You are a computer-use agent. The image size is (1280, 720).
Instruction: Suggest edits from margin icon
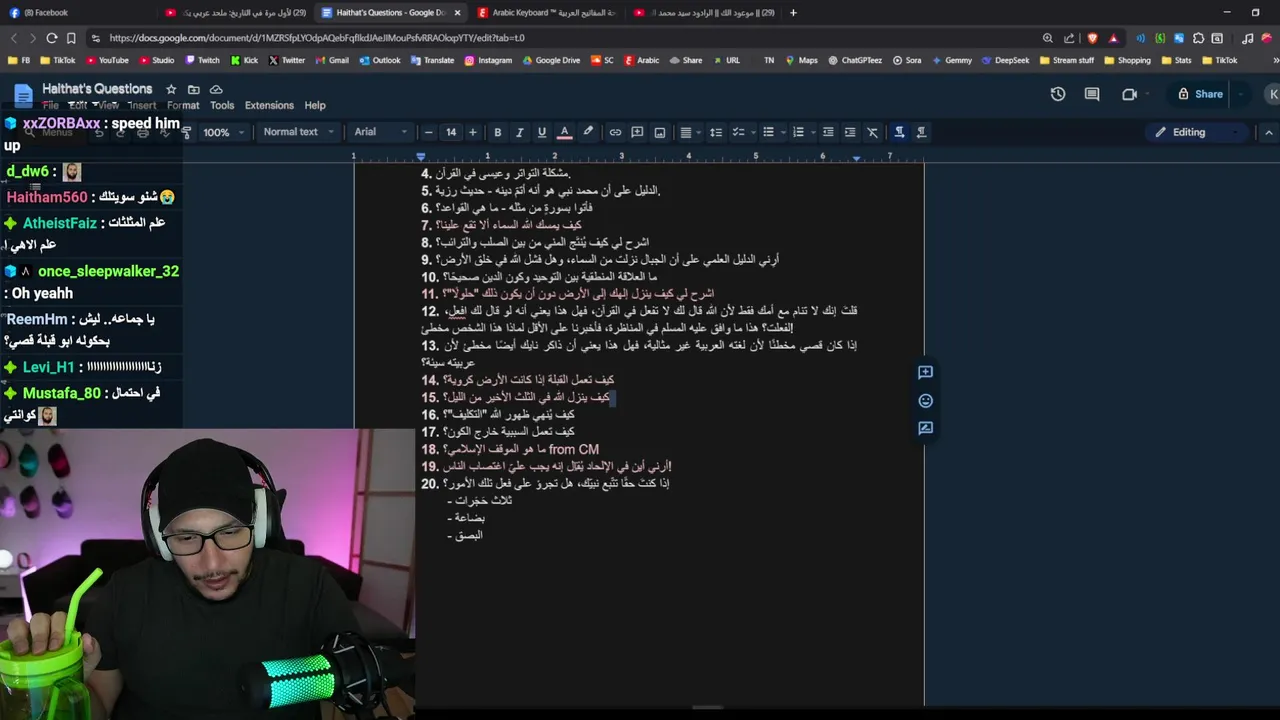[x=925, y=428]
